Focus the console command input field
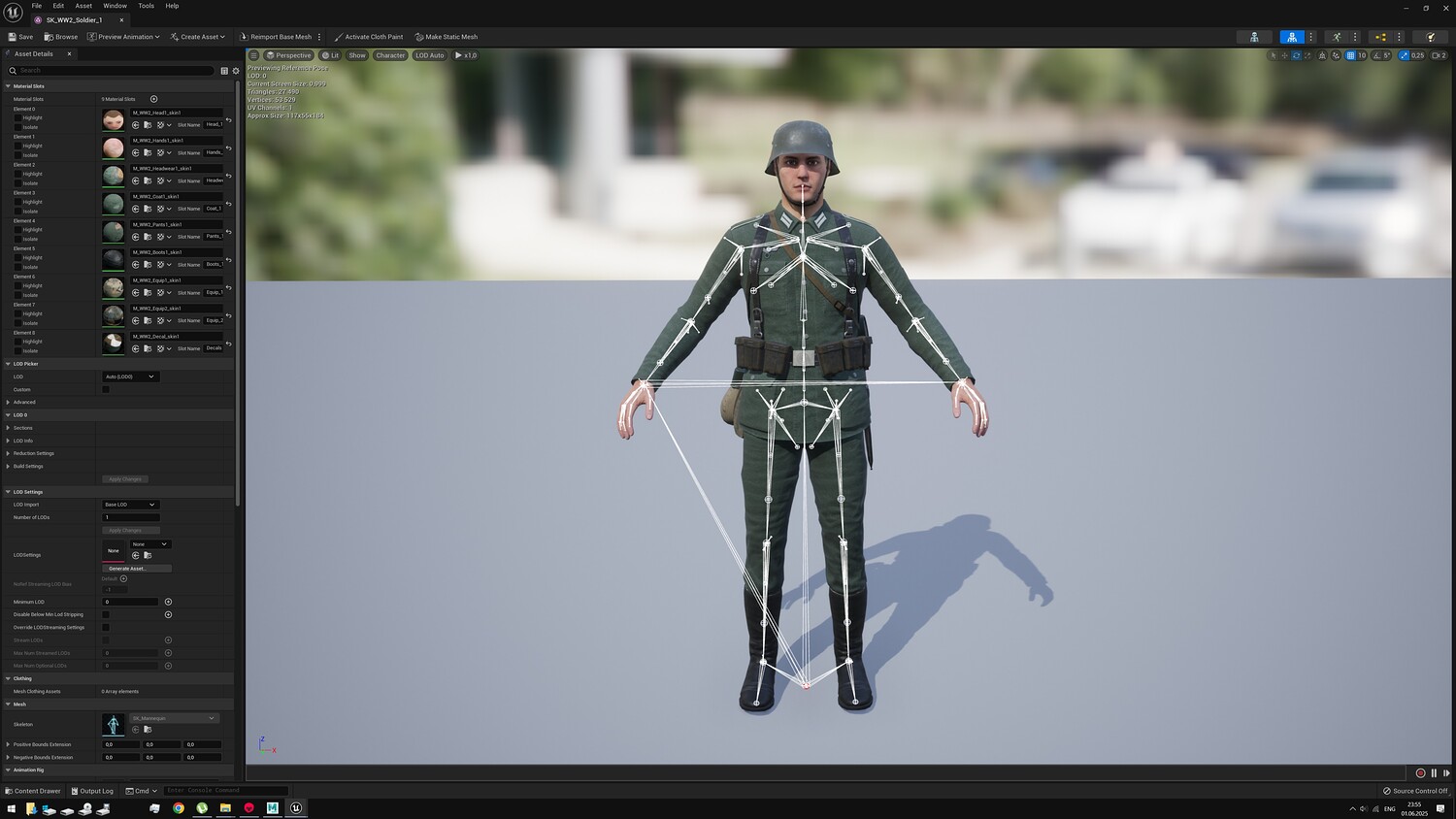This screenshot has width=1456, height=819. click(x=225, y=791)
